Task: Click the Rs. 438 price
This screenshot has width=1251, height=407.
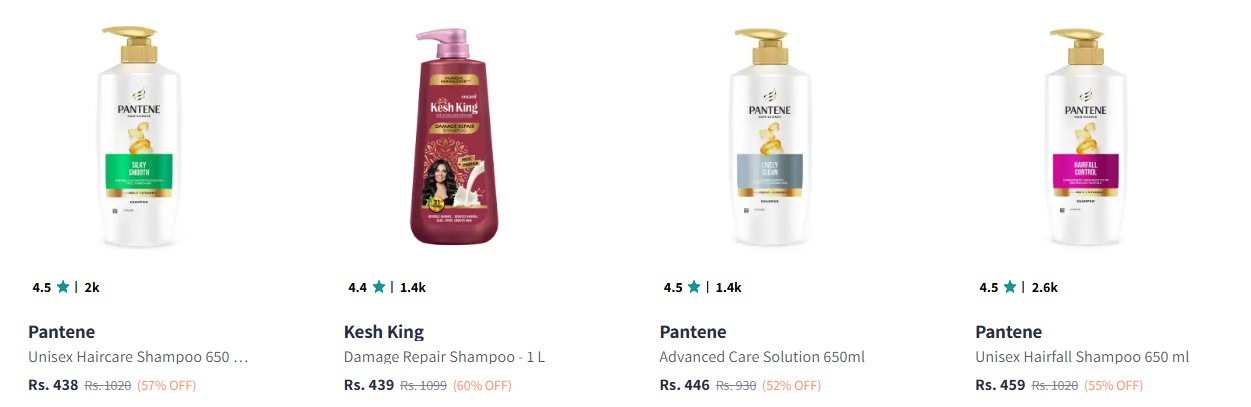Action: (x=53, y=385)
